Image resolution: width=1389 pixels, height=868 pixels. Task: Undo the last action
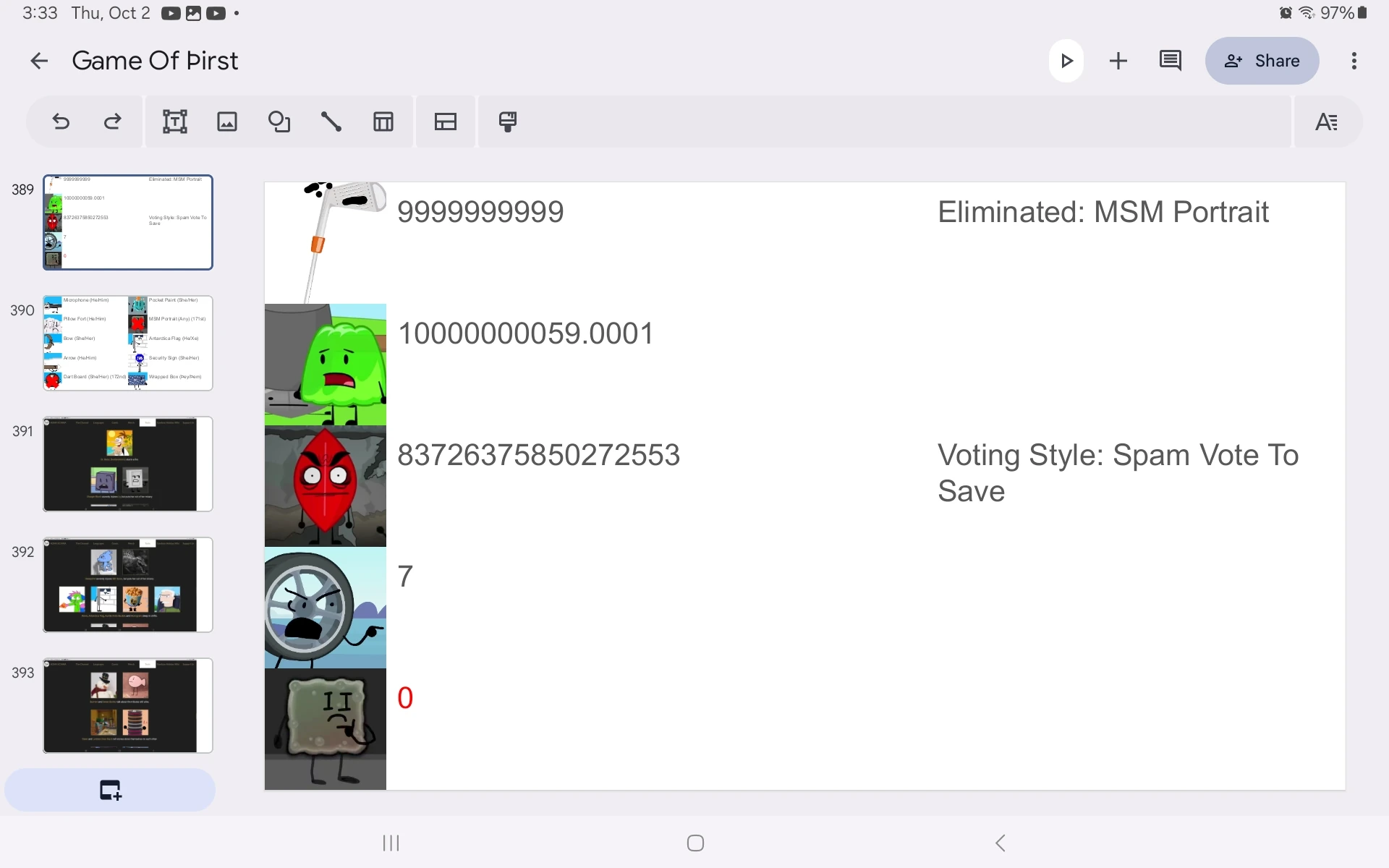click(61, 122)
